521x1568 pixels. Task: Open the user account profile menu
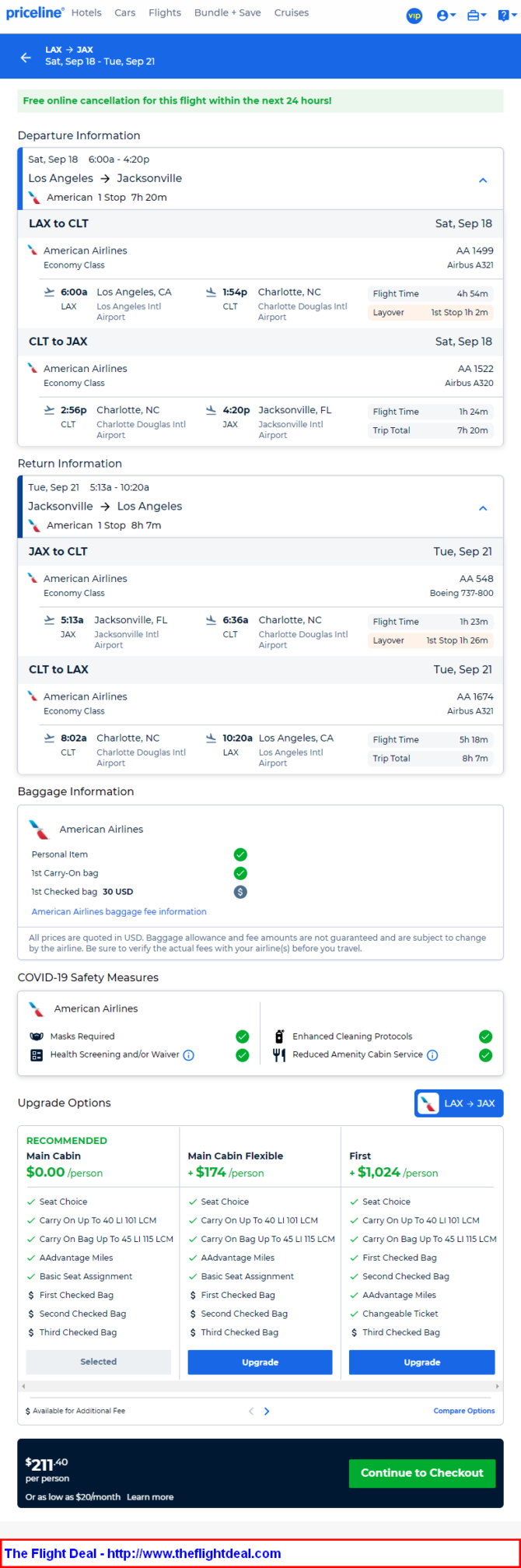[446, 15]
